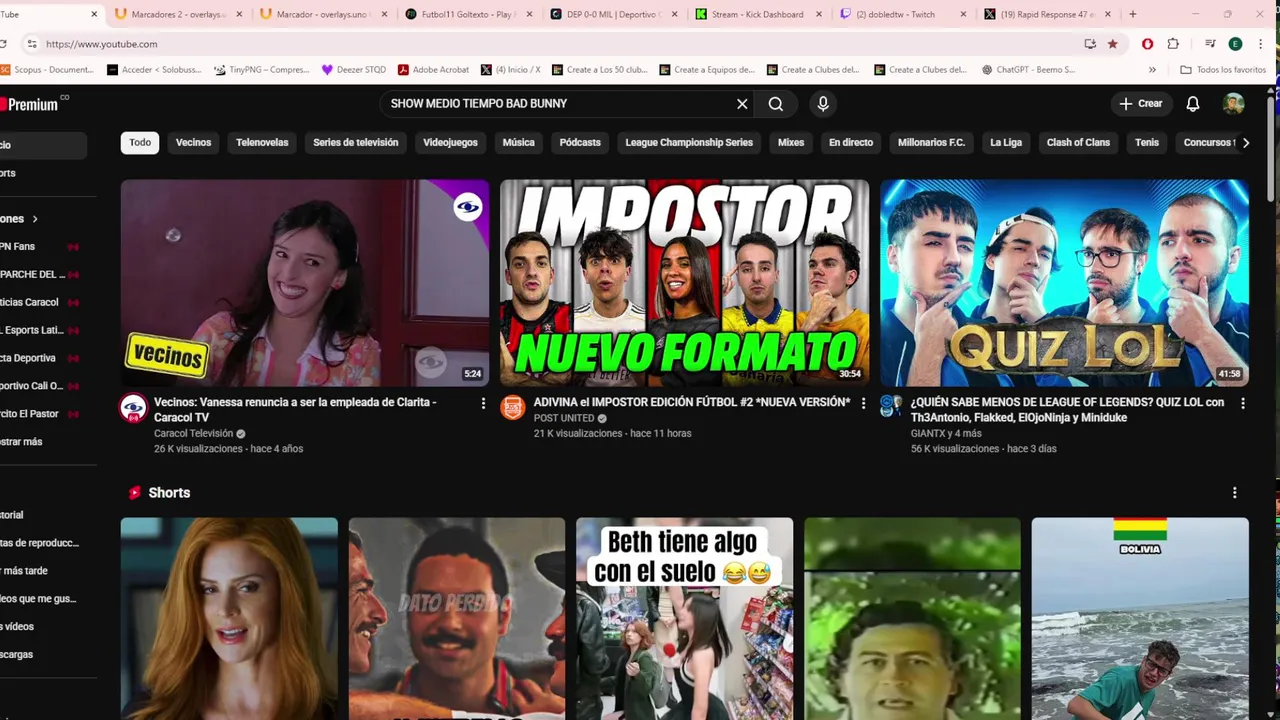The image size is (1280, 720).
Task: Open a new browser tab with plus
Action: [x=1132, y=14]
